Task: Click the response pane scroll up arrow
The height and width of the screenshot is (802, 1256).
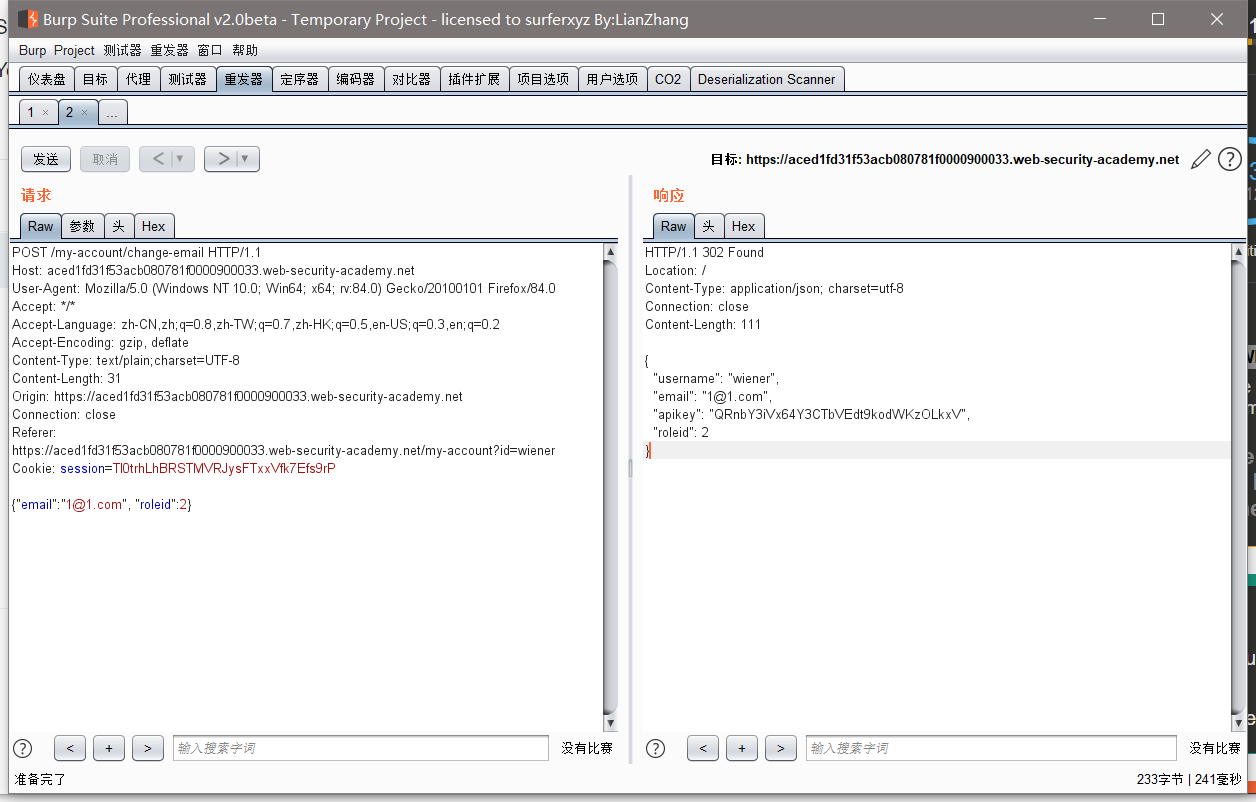Action: coord(1239,253)
